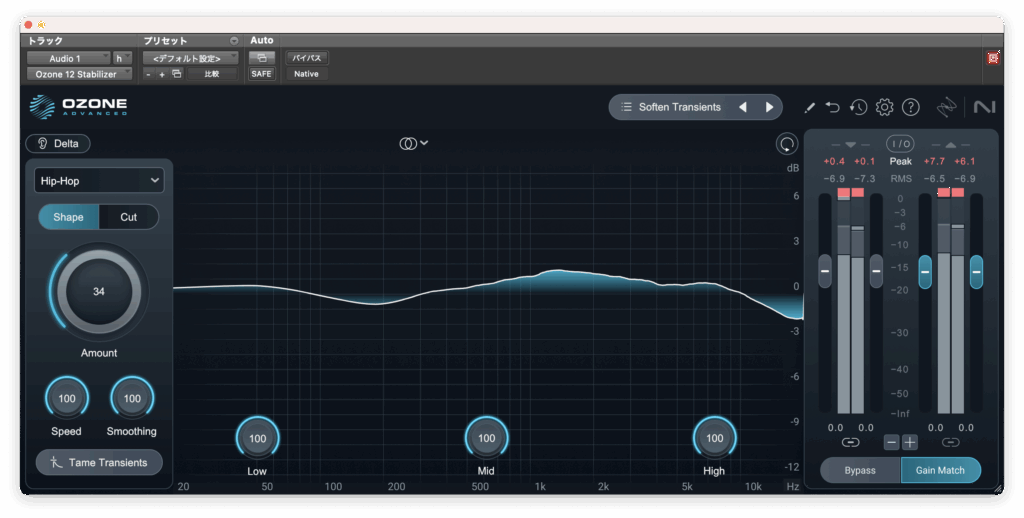
Task: Click the help question mark icon
Action: (x=910, y=107)
